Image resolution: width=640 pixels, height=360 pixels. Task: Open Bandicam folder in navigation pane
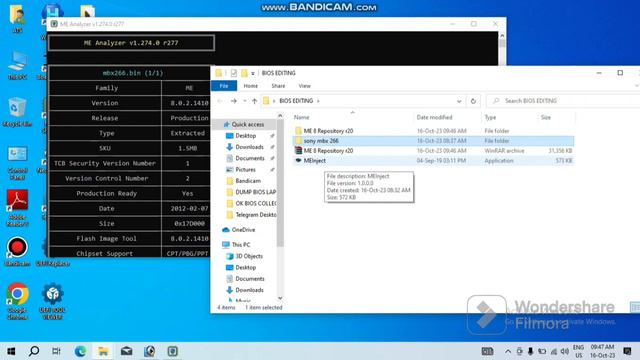[248, 181]
